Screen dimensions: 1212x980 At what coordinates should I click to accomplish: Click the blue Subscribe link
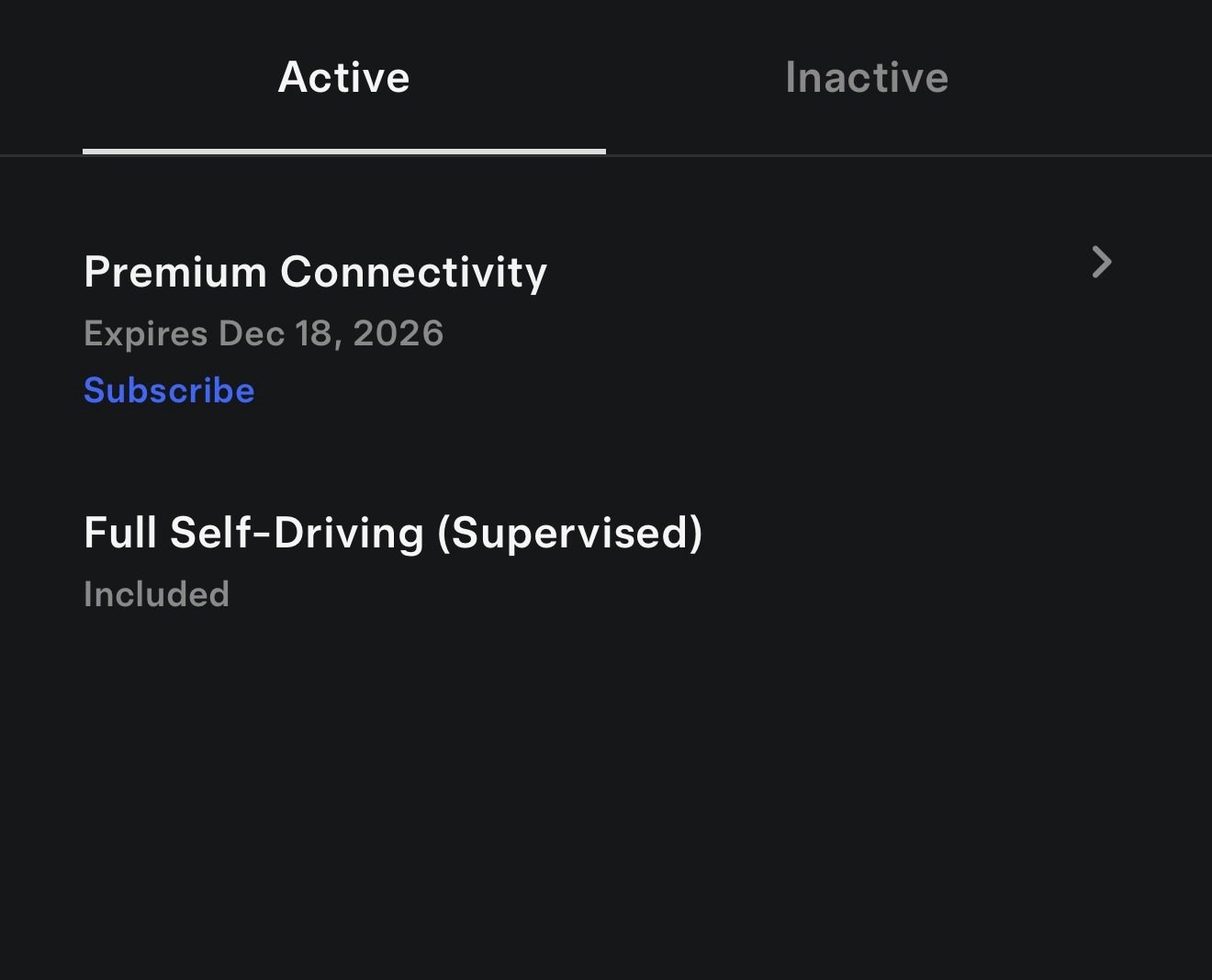point(169,390)
